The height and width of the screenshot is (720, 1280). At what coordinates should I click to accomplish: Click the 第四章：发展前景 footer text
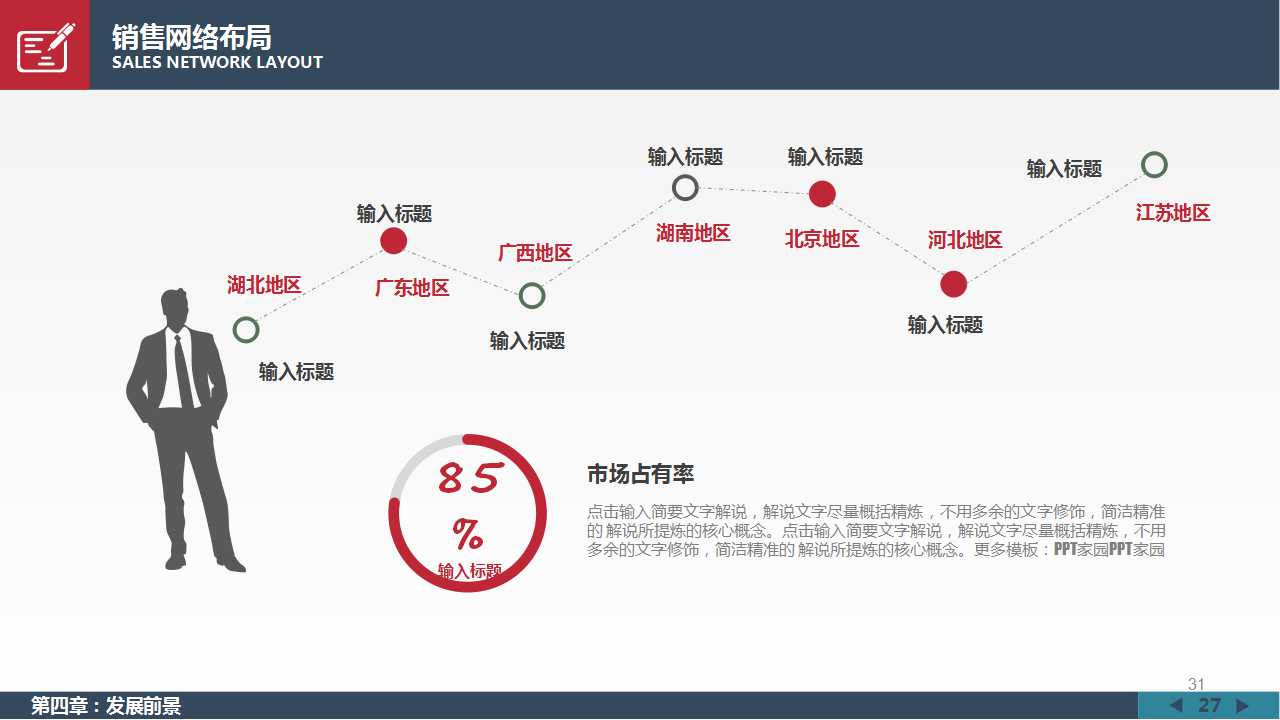[x=105, y=707]
